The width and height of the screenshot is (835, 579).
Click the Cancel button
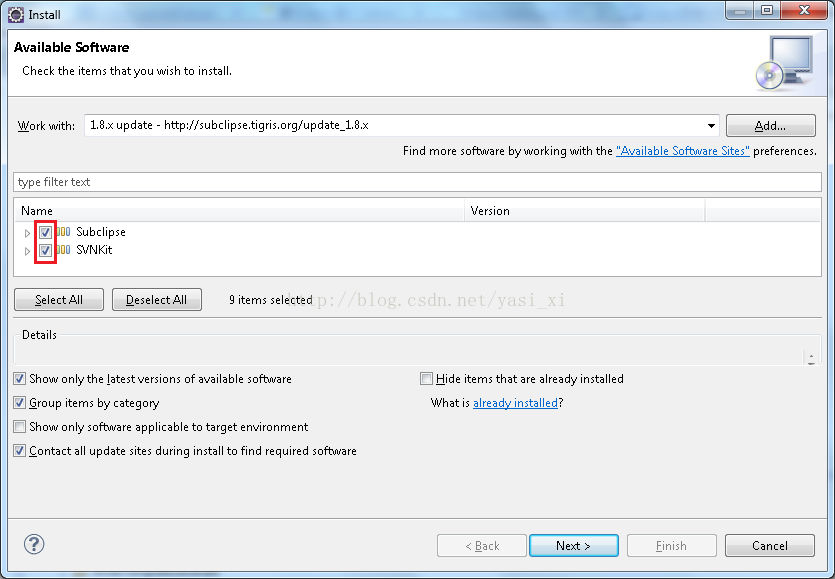point(769,545)
